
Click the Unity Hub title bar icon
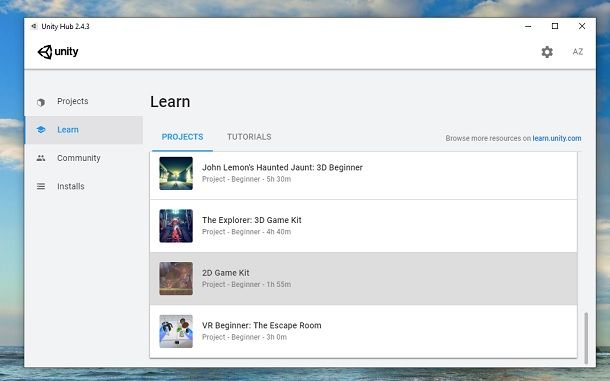[34, 26]
